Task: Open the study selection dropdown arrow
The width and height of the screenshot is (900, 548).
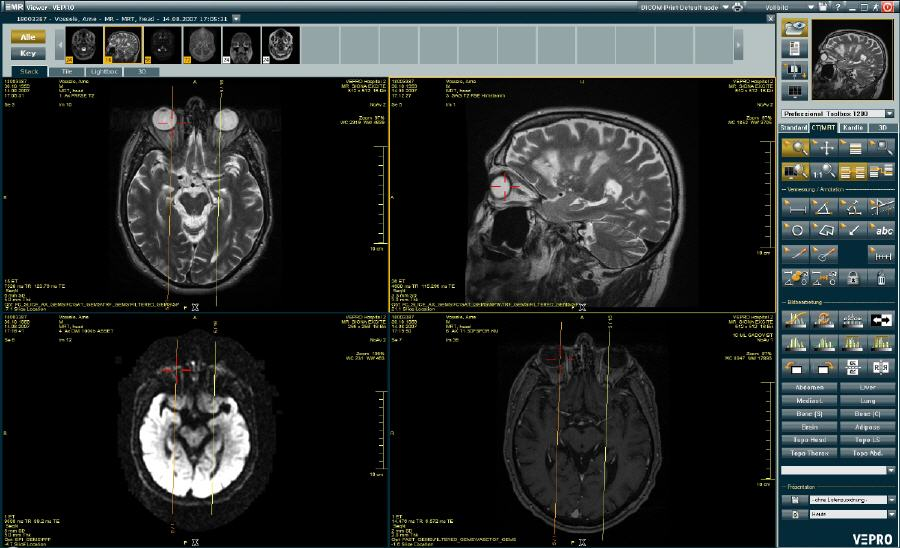Action: pos(236,18)
